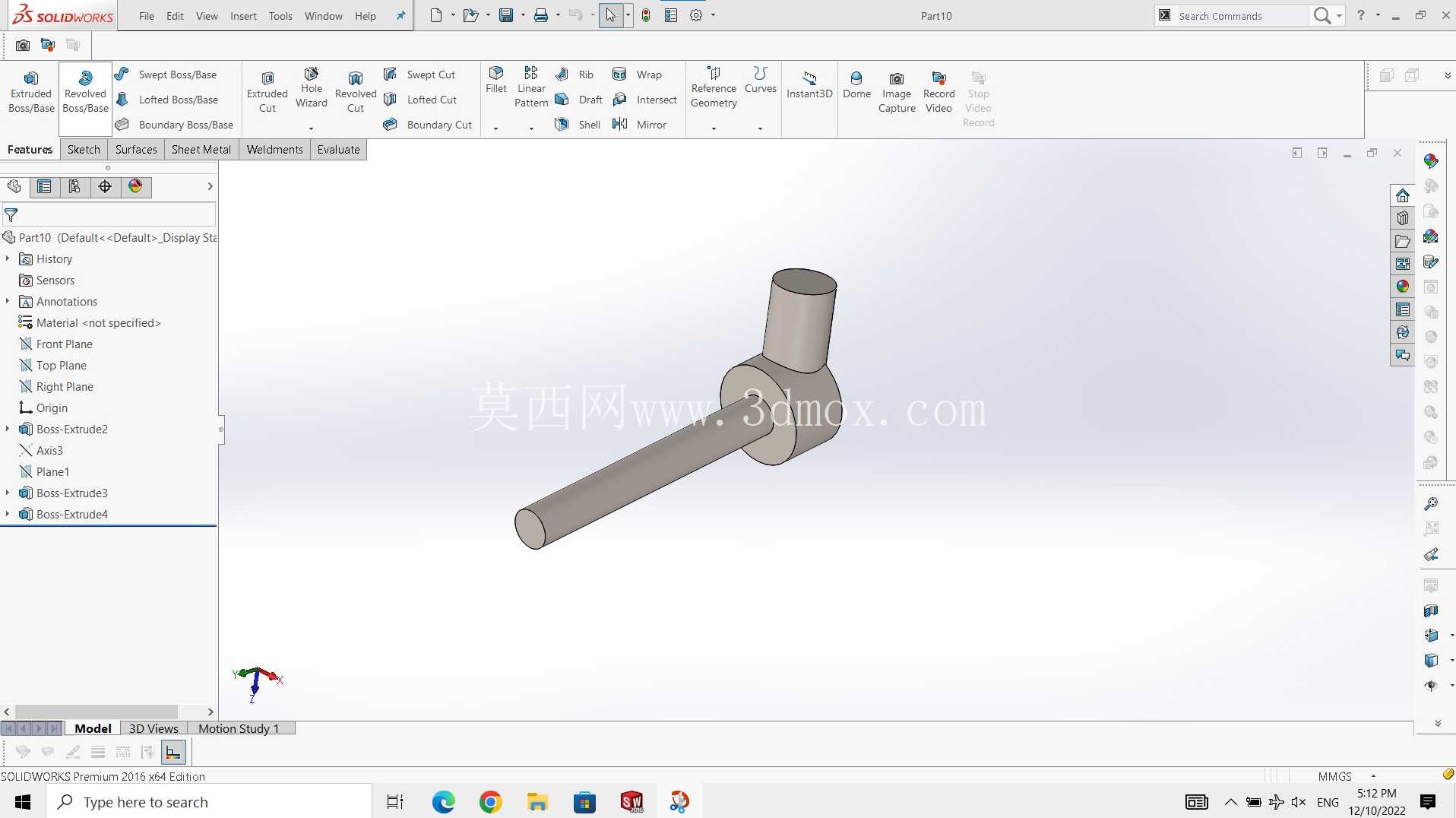The height and width of the screenshot is (818, 1456).
Task: Open the Hole Wizard dropdown arrow
Action: coord(312,128)
